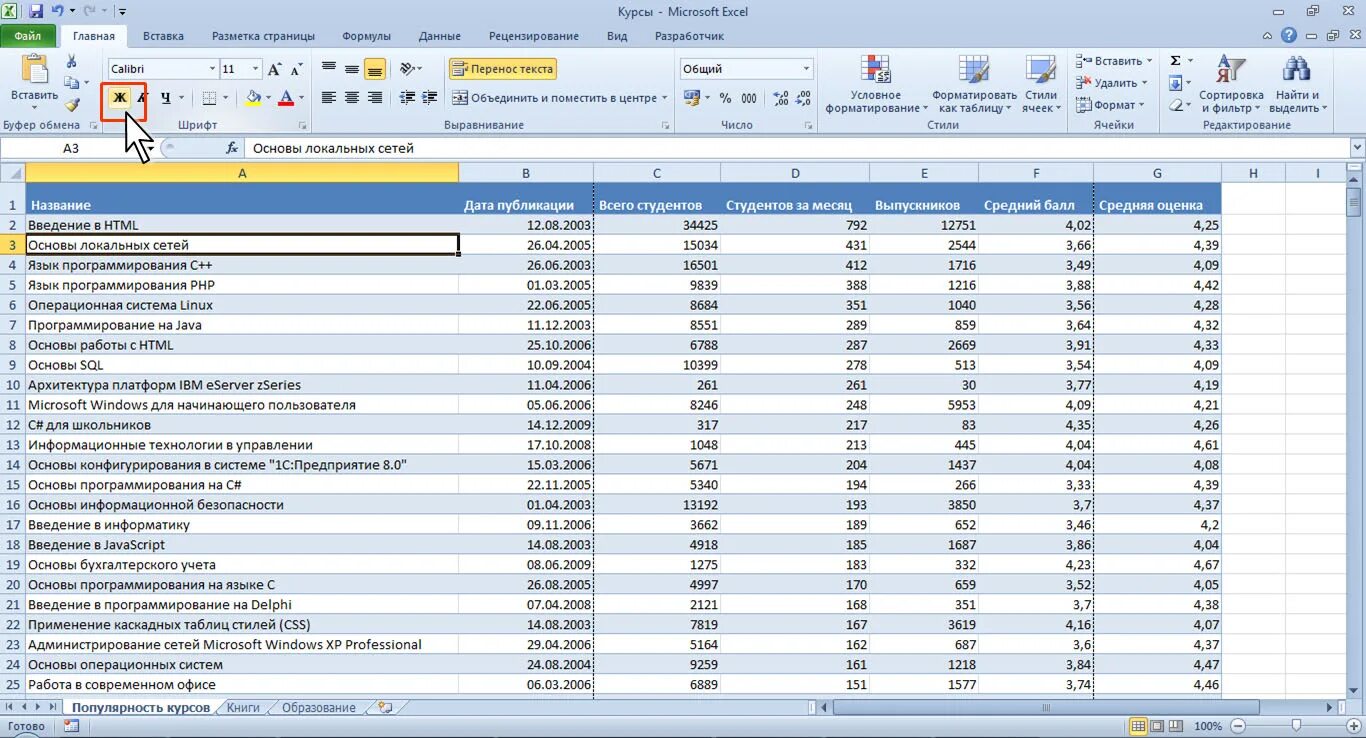Open the Font Color red A picker

286,98
